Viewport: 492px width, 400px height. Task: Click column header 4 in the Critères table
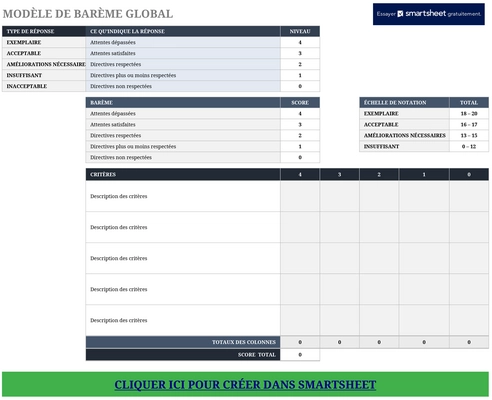click(300, 175)
